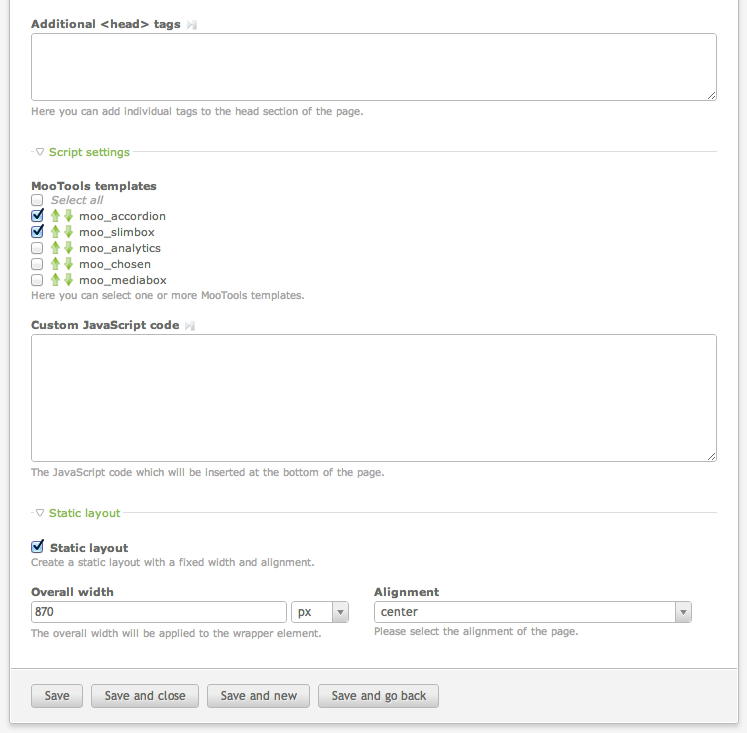Focus the Overall width input field
This screenshot has height=733, width=747.
[x=159, y=612]
